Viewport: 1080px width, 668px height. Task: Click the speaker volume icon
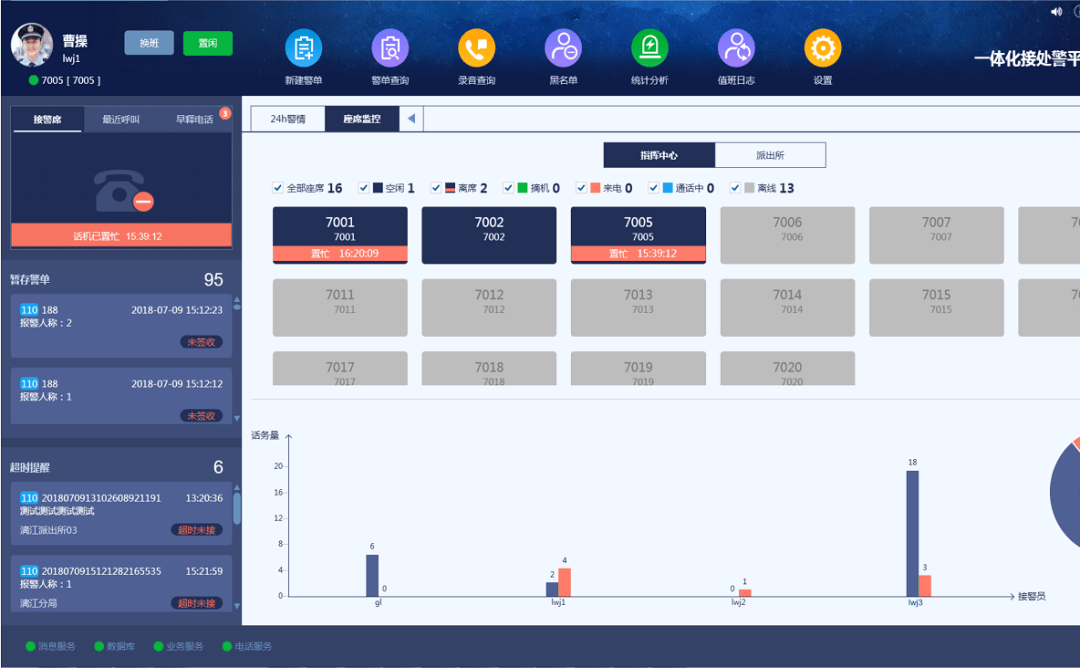tap(1056, 11)
